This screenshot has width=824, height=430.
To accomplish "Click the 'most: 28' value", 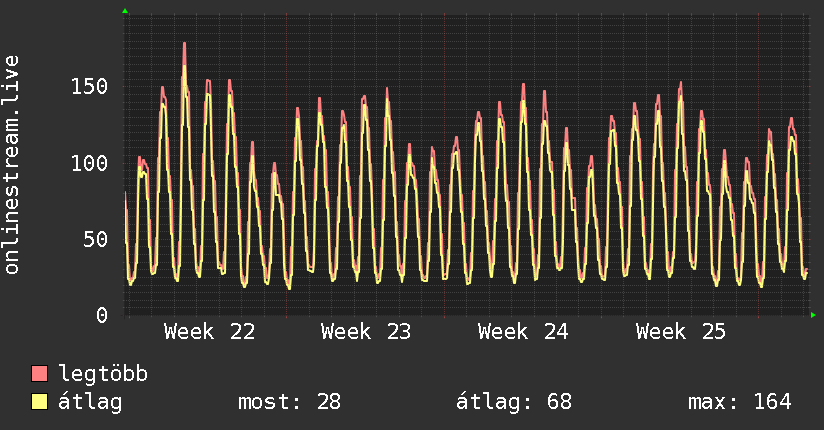I will (x=290, y=402).
